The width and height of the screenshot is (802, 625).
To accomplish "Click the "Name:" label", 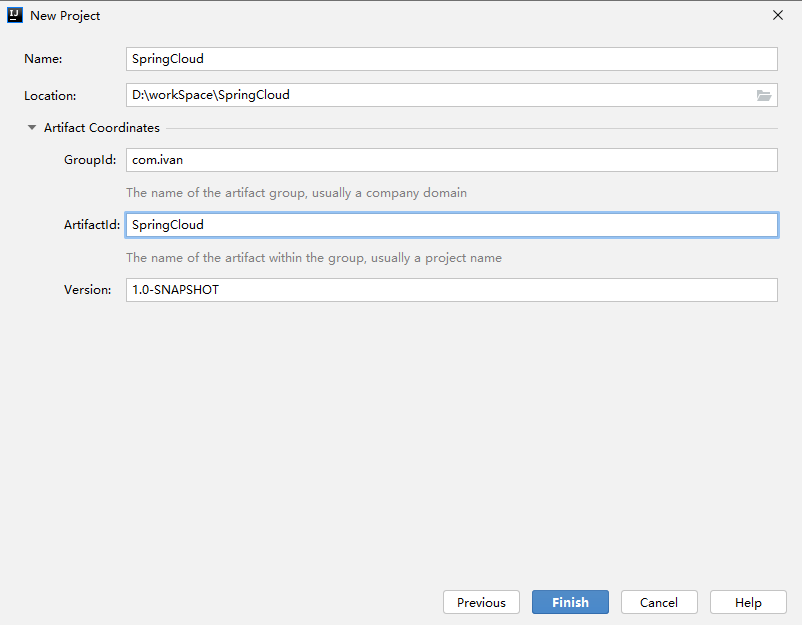I will click(x=43, y=59).
